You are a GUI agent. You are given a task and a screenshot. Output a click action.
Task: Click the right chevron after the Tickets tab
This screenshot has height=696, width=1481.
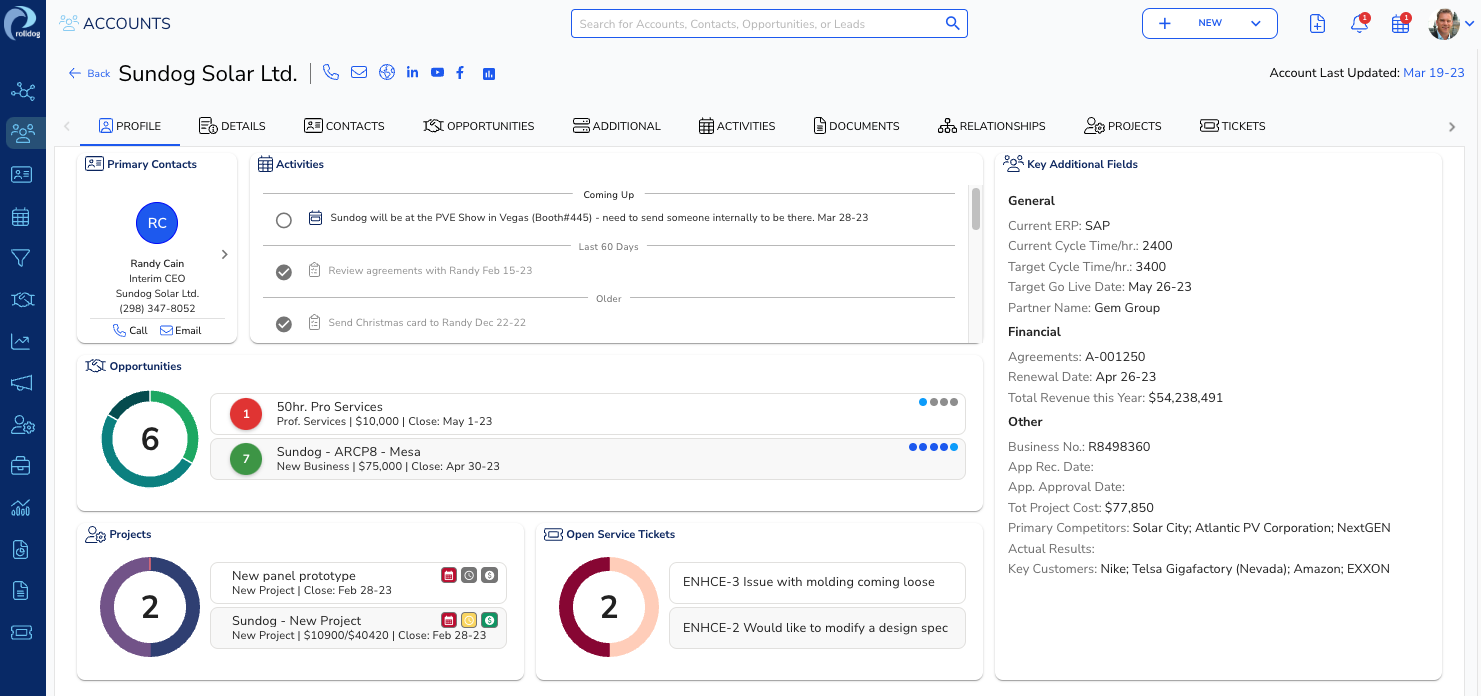[x=1452, y=127]
